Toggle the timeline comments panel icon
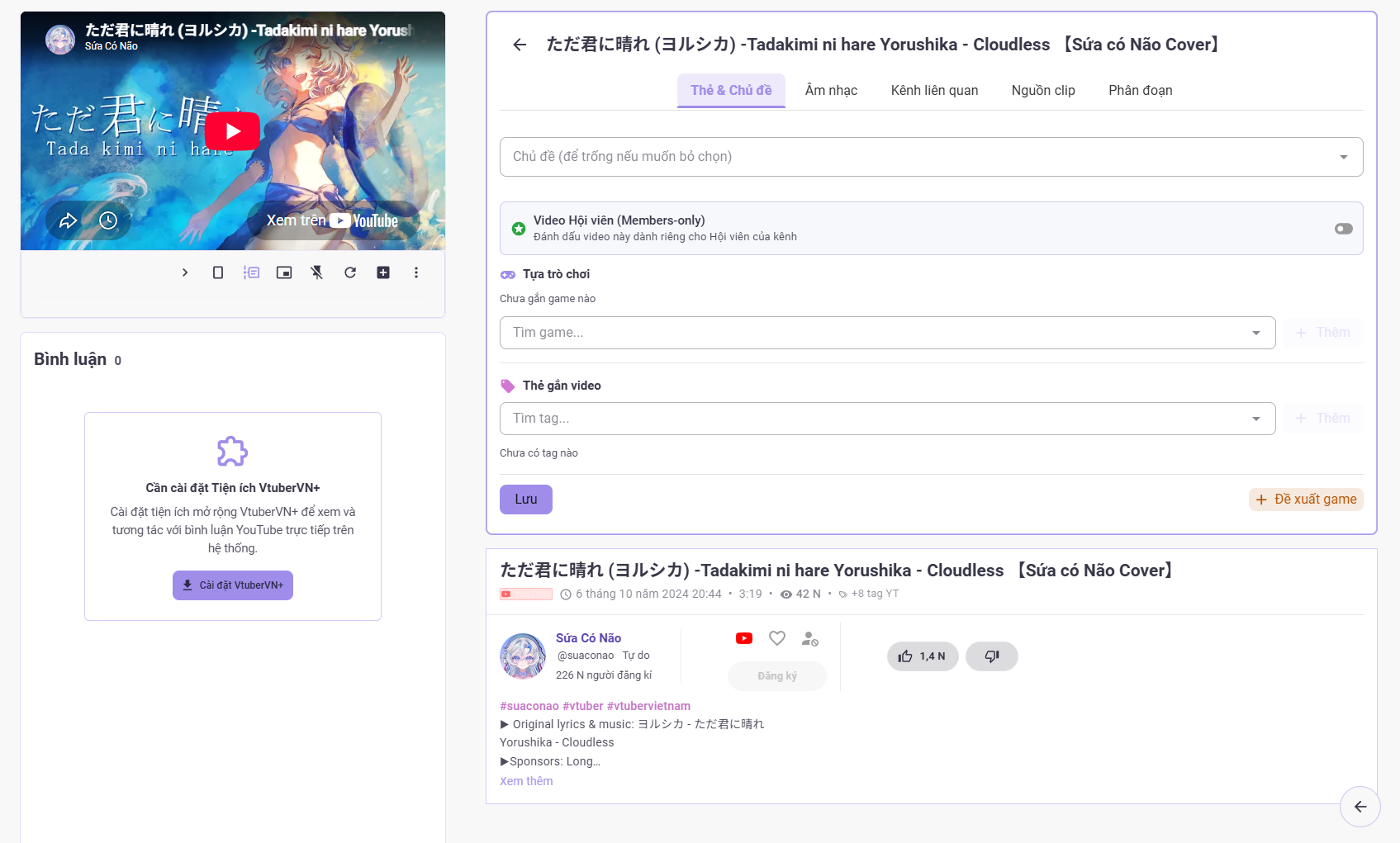The height and width of the screenshot is (843, 1400). pyautogui.click(x=251, y=272)
